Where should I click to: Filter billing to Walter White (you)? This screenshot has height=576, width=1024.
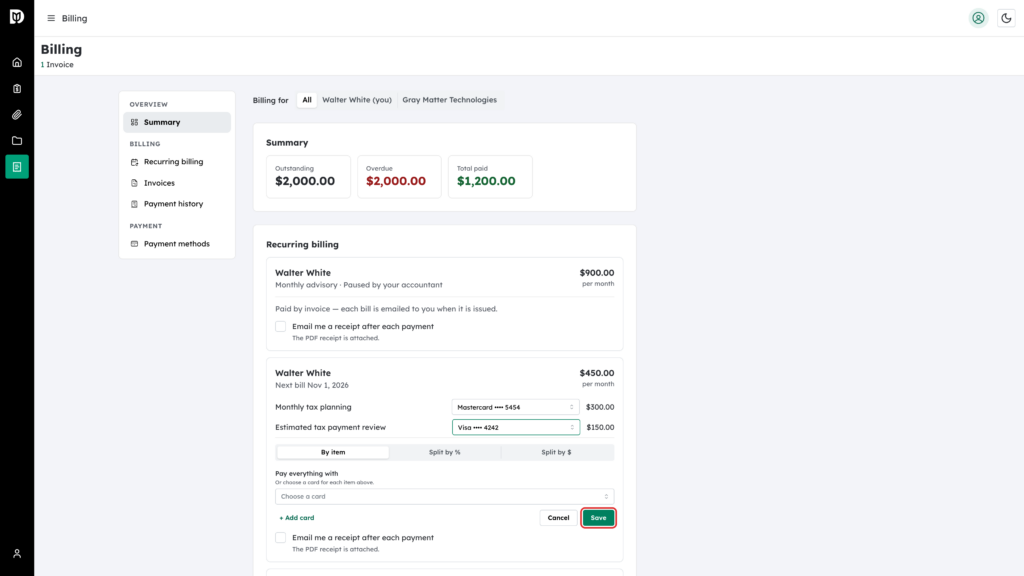coord(357,100)
